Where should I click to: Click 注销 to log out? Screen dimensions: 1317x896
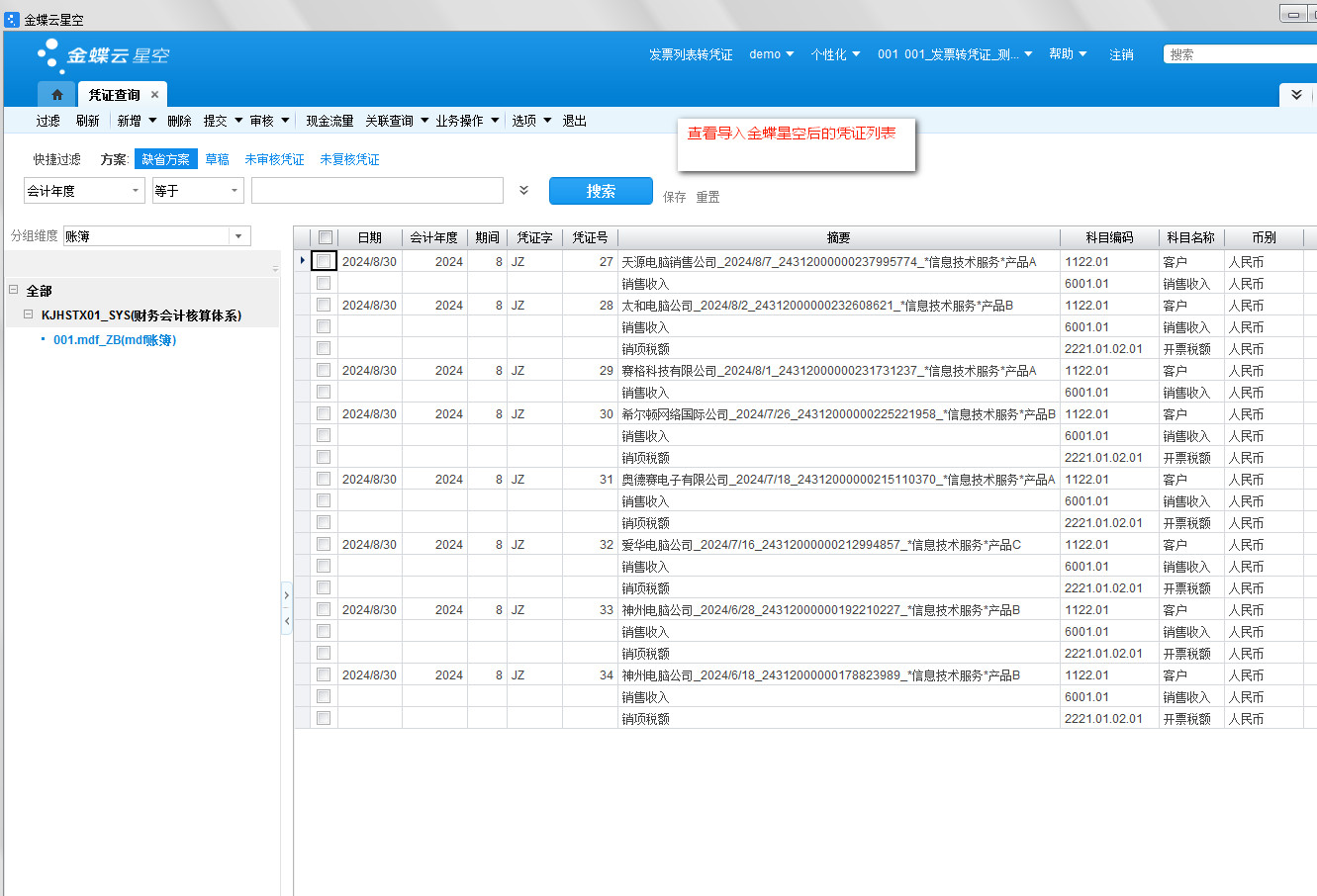[1121, 54]
